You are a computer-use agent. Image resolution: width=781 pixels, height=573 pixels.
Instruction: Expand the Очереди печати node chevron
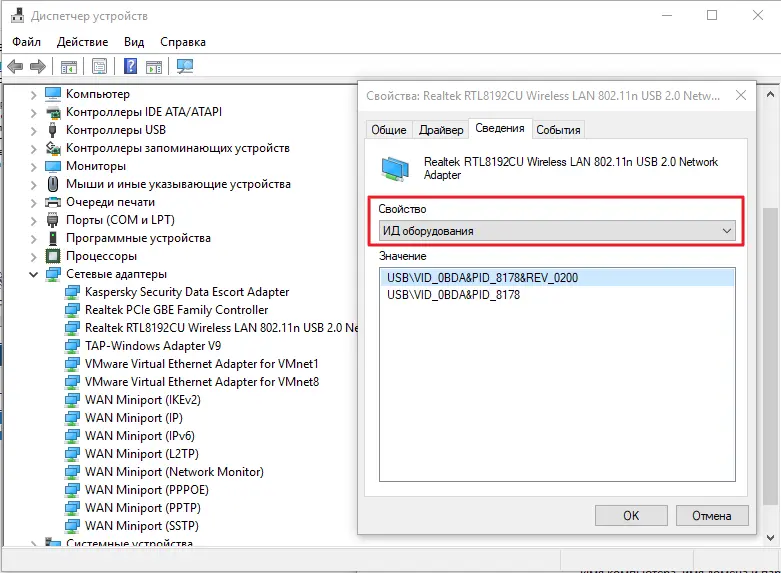pos(33,202)
